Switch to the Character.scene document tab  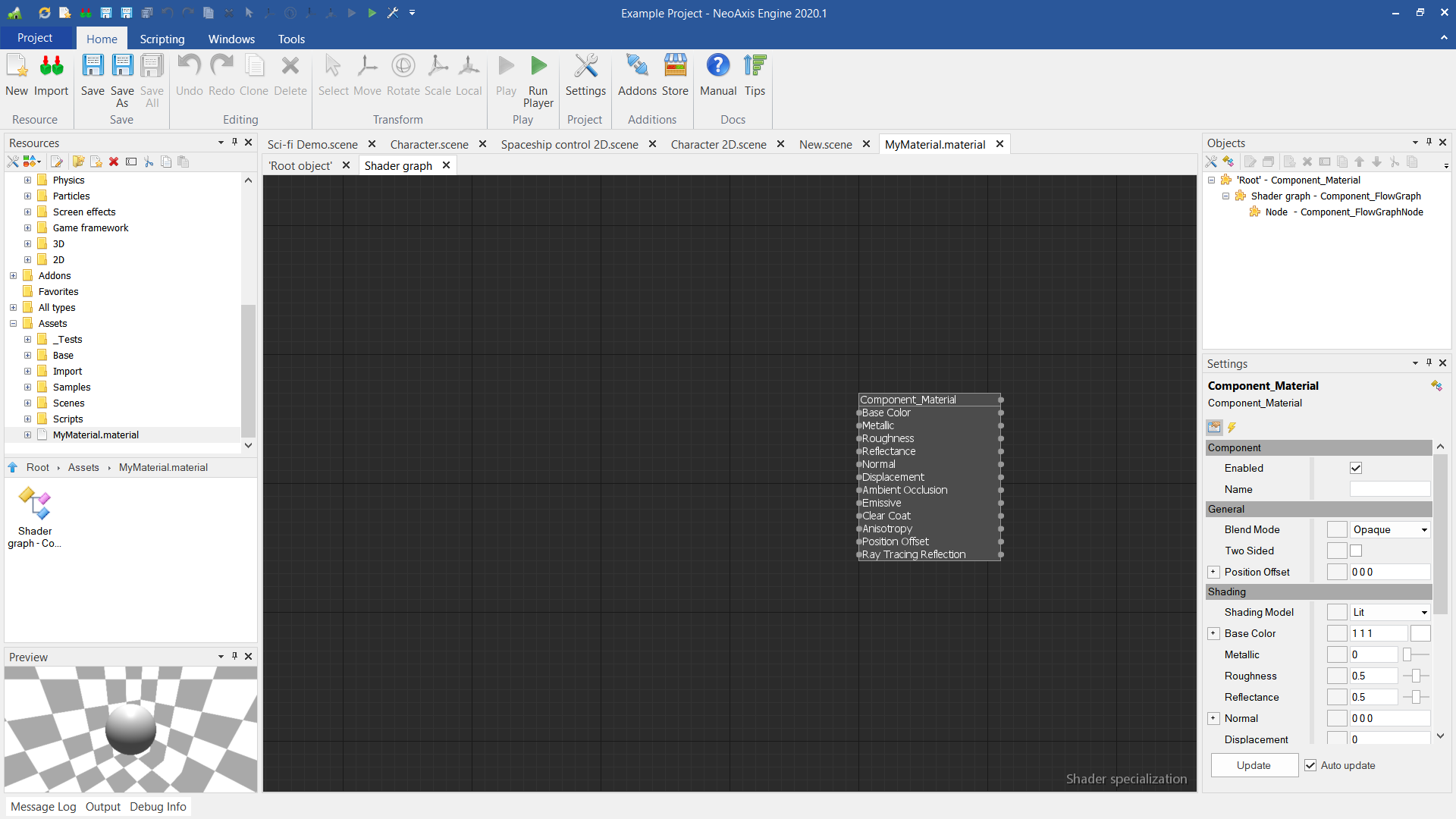tap(428, 144)
